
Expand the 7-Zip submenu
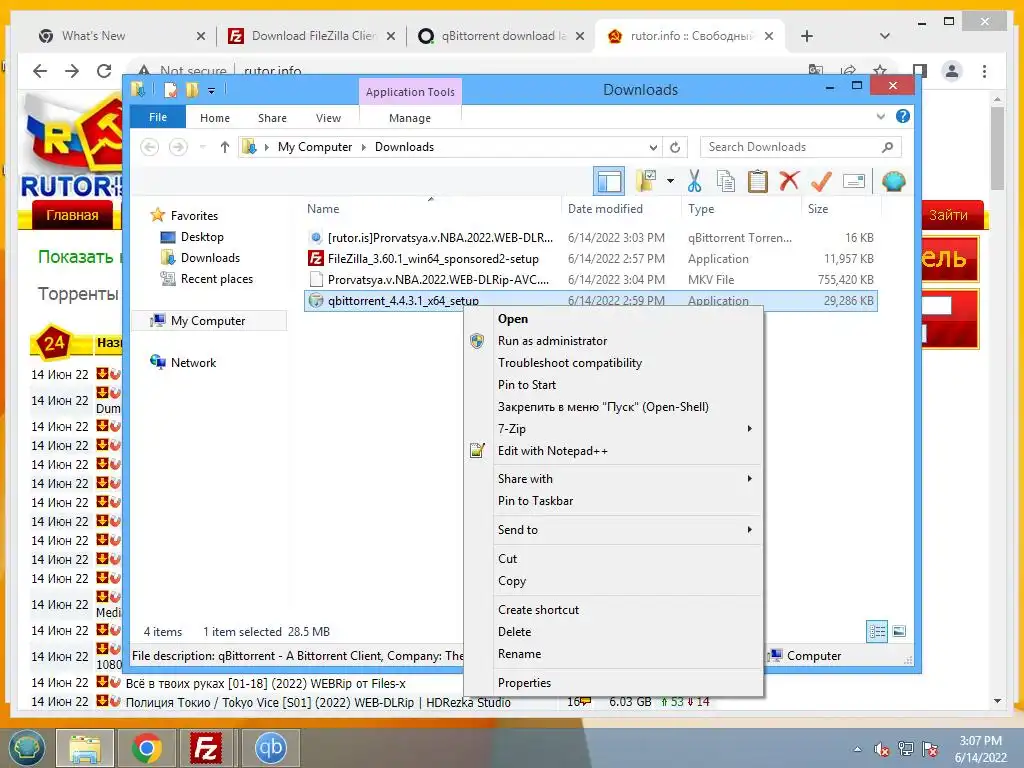(x=614, y=429)
